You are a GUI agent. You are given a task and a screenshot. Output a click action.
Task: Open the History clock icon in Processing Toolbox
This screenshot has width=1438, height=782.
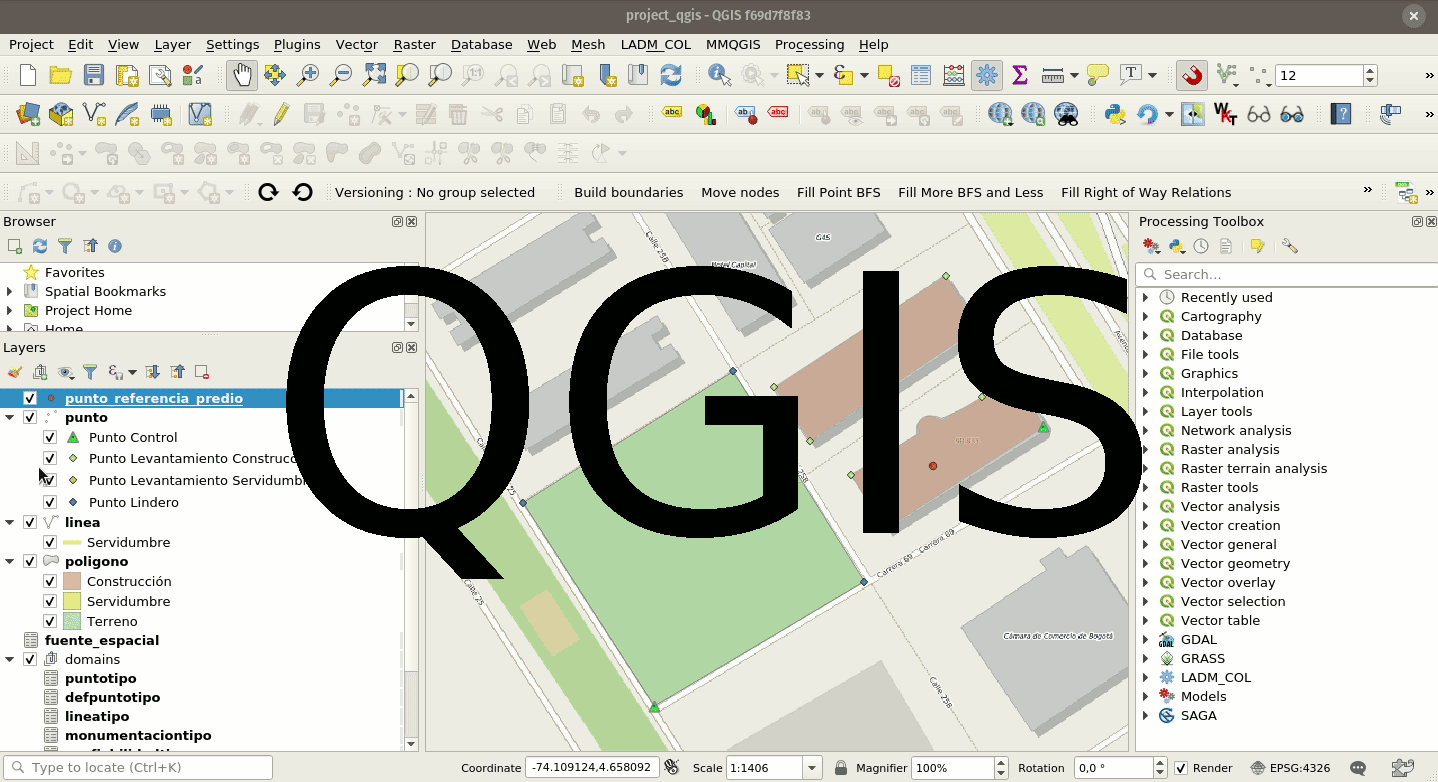pos(1201,246)
